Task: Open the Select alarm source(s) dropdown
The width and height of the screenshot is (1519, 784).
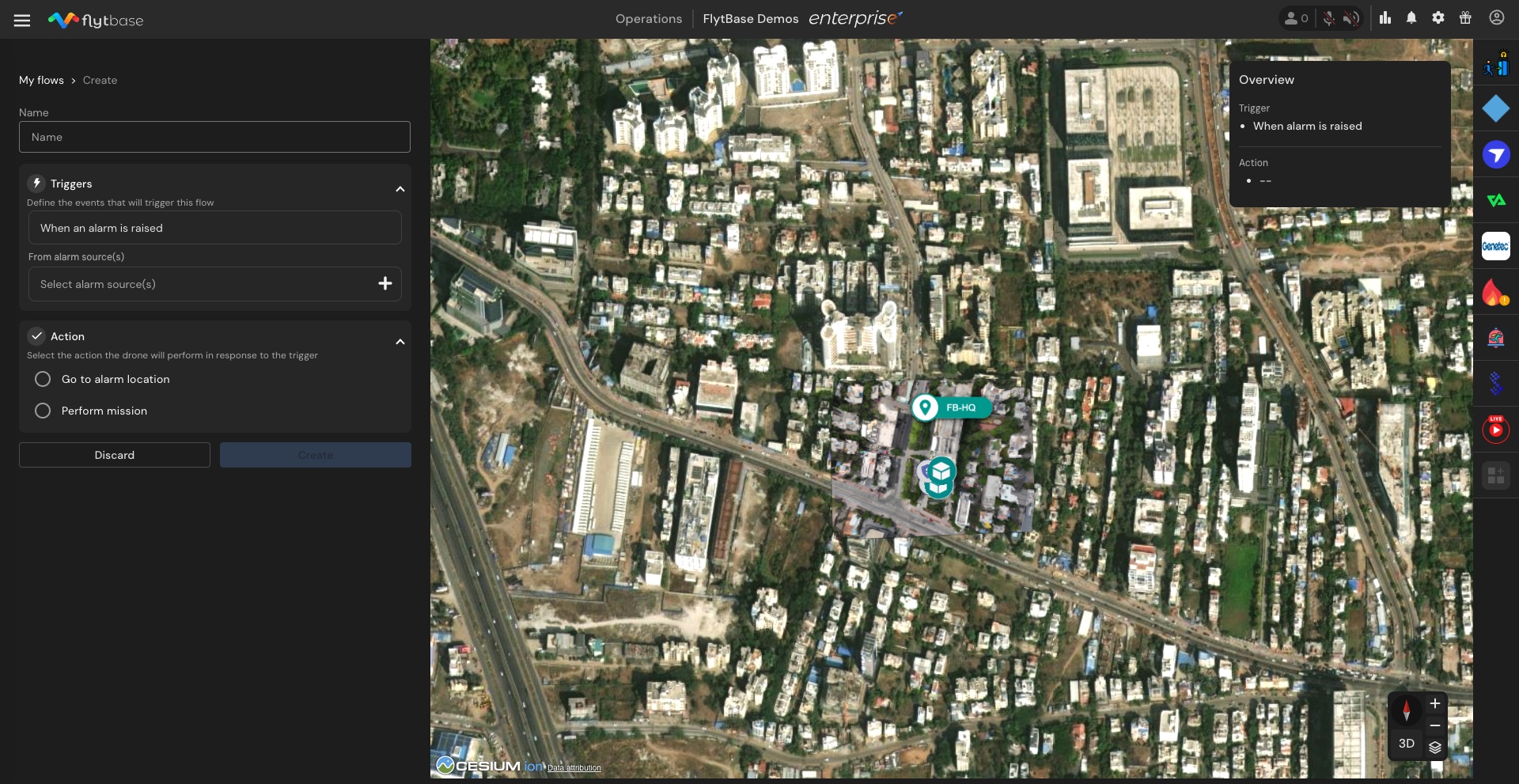Action: (x=214, y=284)
